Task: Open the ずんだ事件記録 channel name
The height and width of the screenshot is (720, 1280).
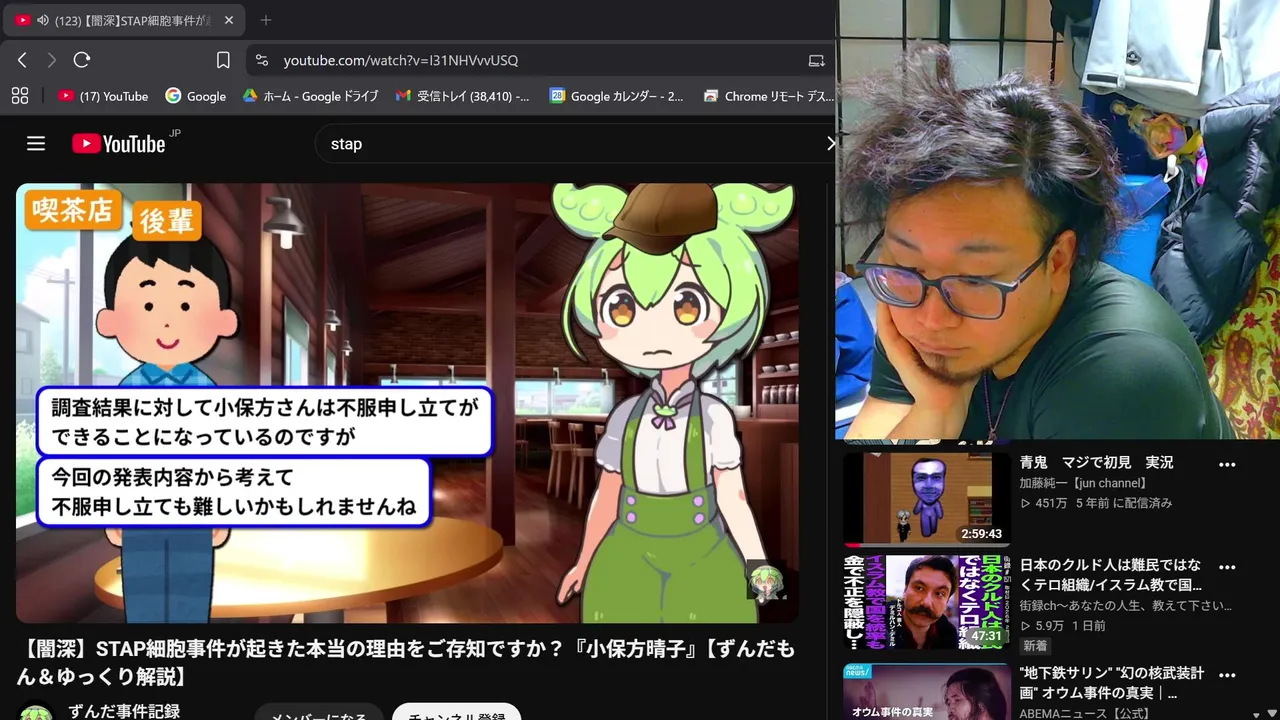Action: (124, 711)
